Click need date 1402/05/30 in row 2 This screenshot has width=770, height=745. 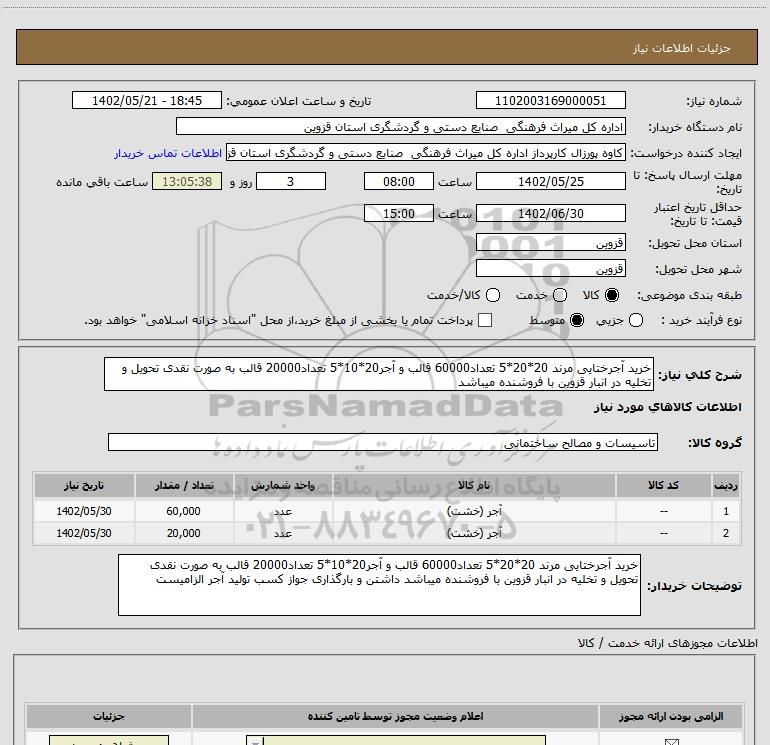click(84, 533)
